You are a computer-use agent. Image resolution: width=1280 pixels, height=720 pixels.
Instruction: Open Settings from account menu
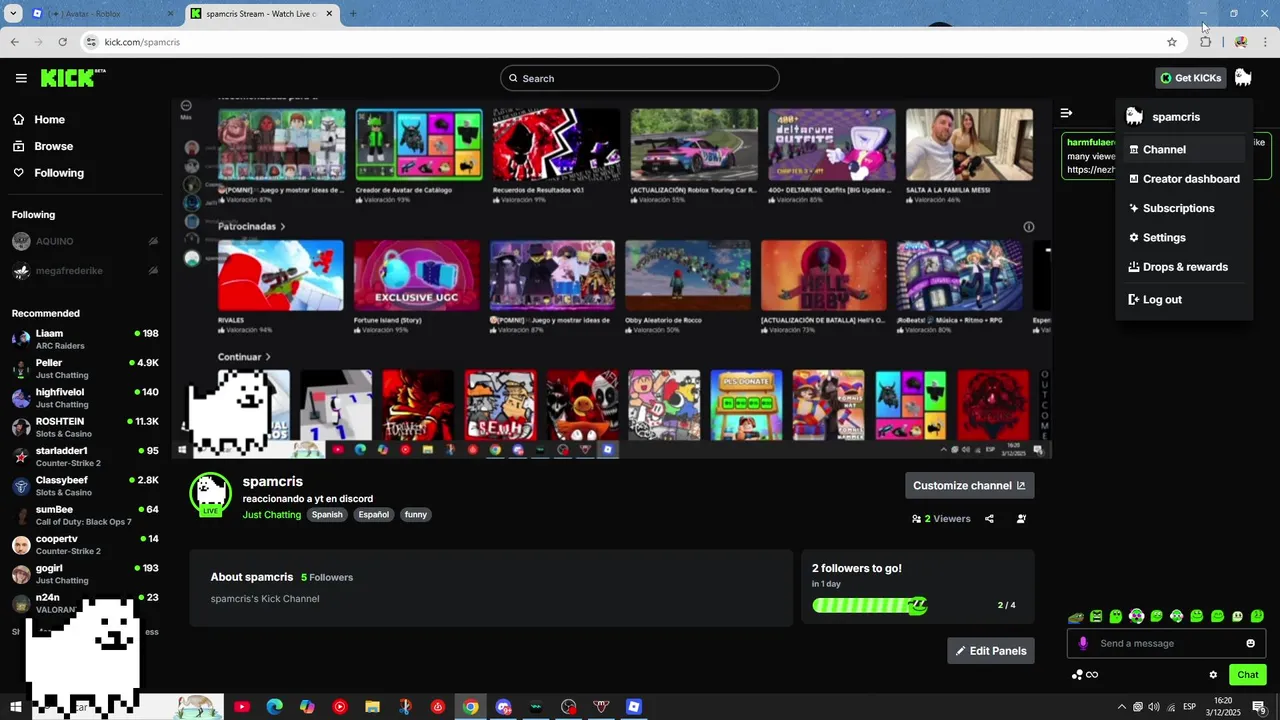(1184, 238)
